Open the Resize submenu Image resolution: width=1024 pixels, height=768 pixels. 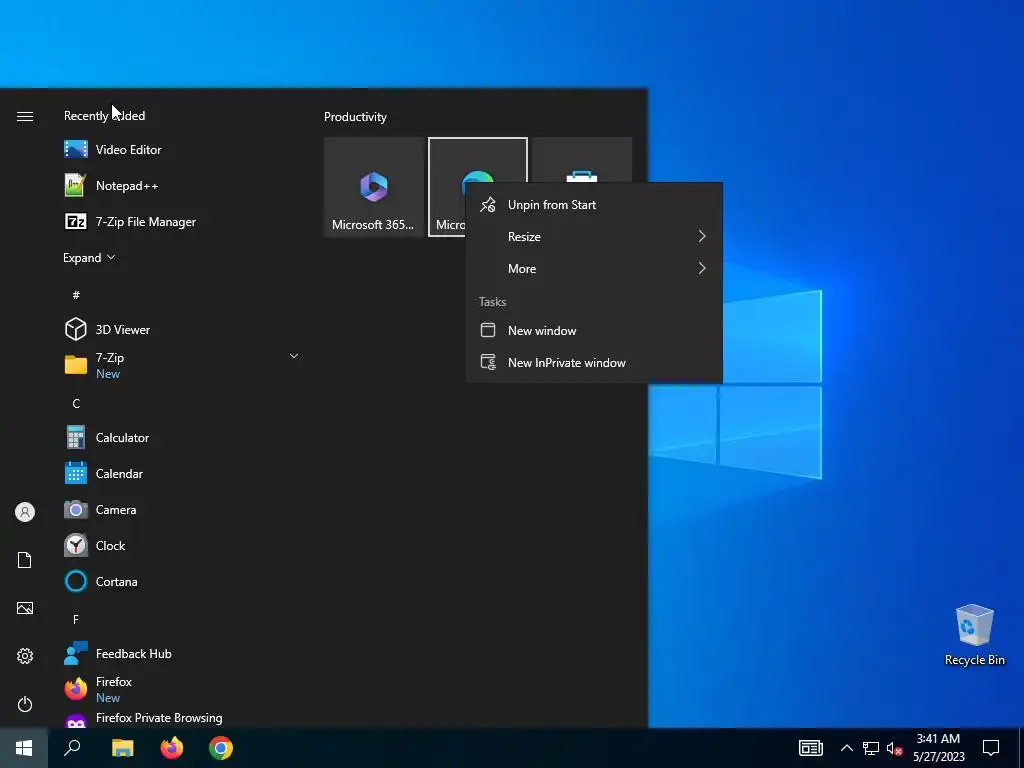[594, 236]
